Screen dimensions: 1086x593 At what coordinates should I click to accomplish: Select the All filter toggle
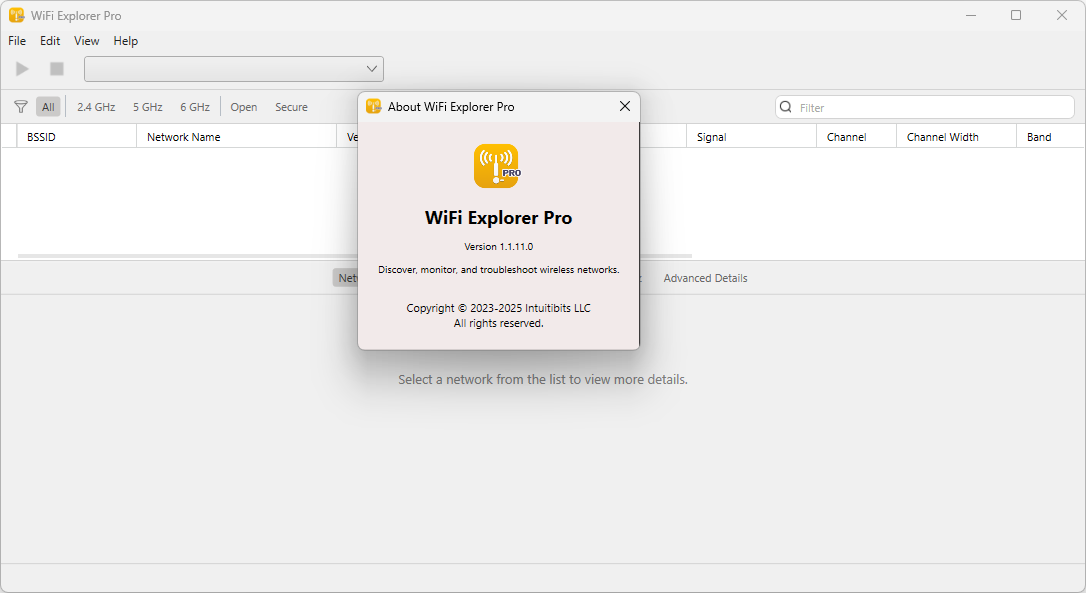(x=48, y=107)
